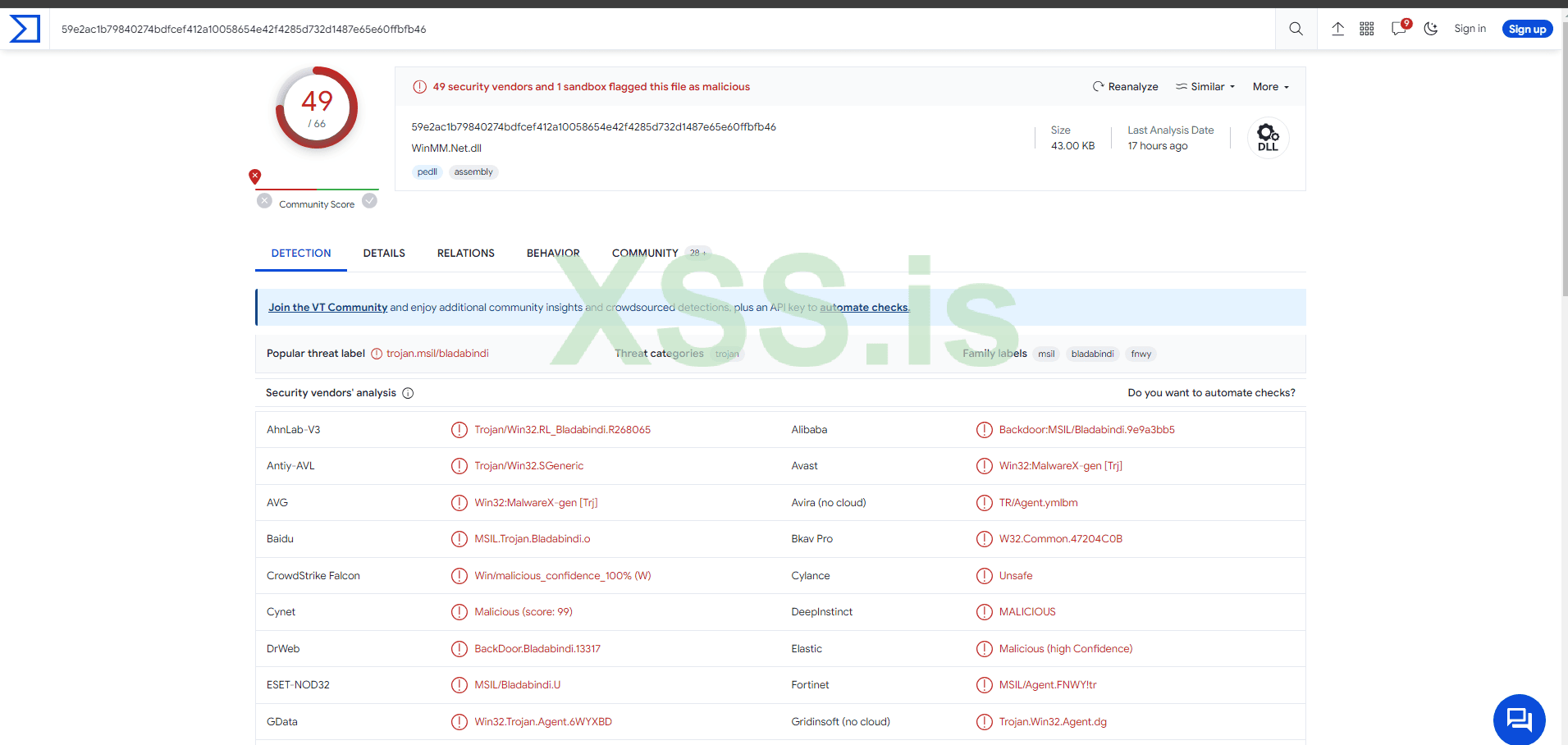Click the AhnLab-V3 detection alert icon
Viewport: 1568px width, 745px height.
459,430
